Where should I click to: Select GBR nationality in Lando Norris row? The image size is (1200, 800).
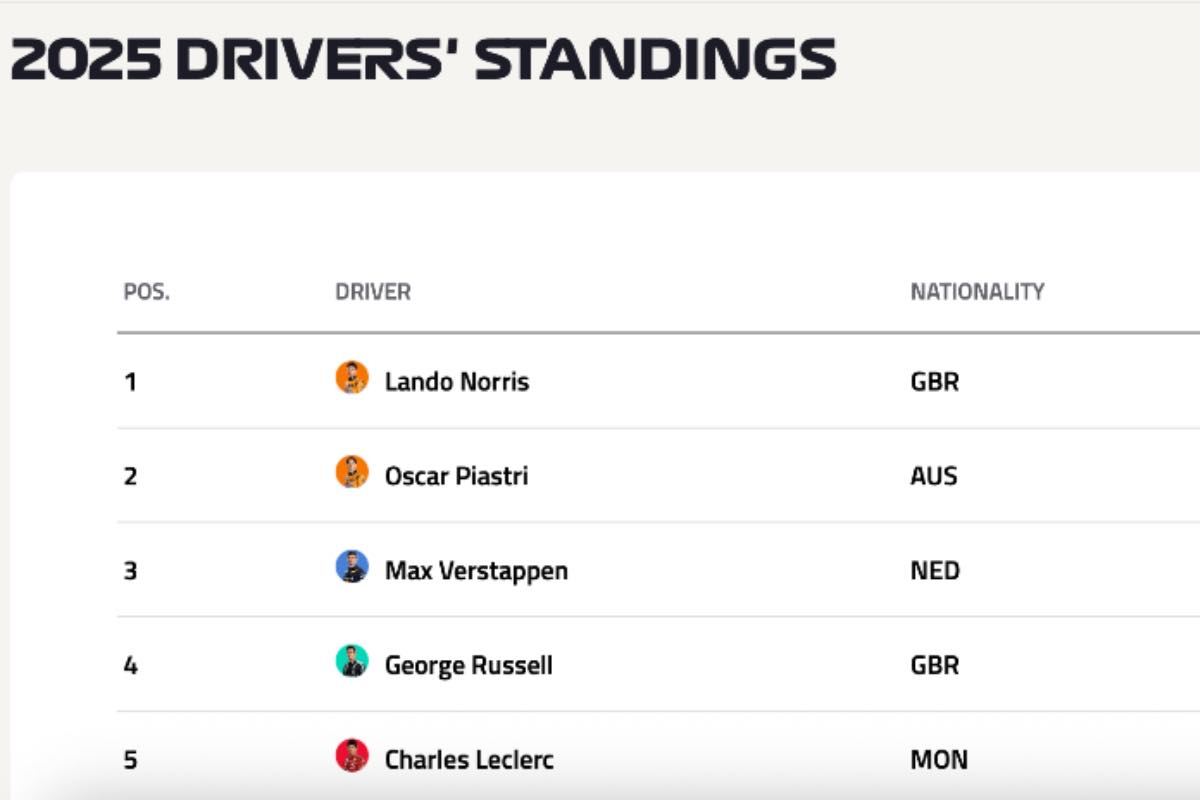coord(934,381)
